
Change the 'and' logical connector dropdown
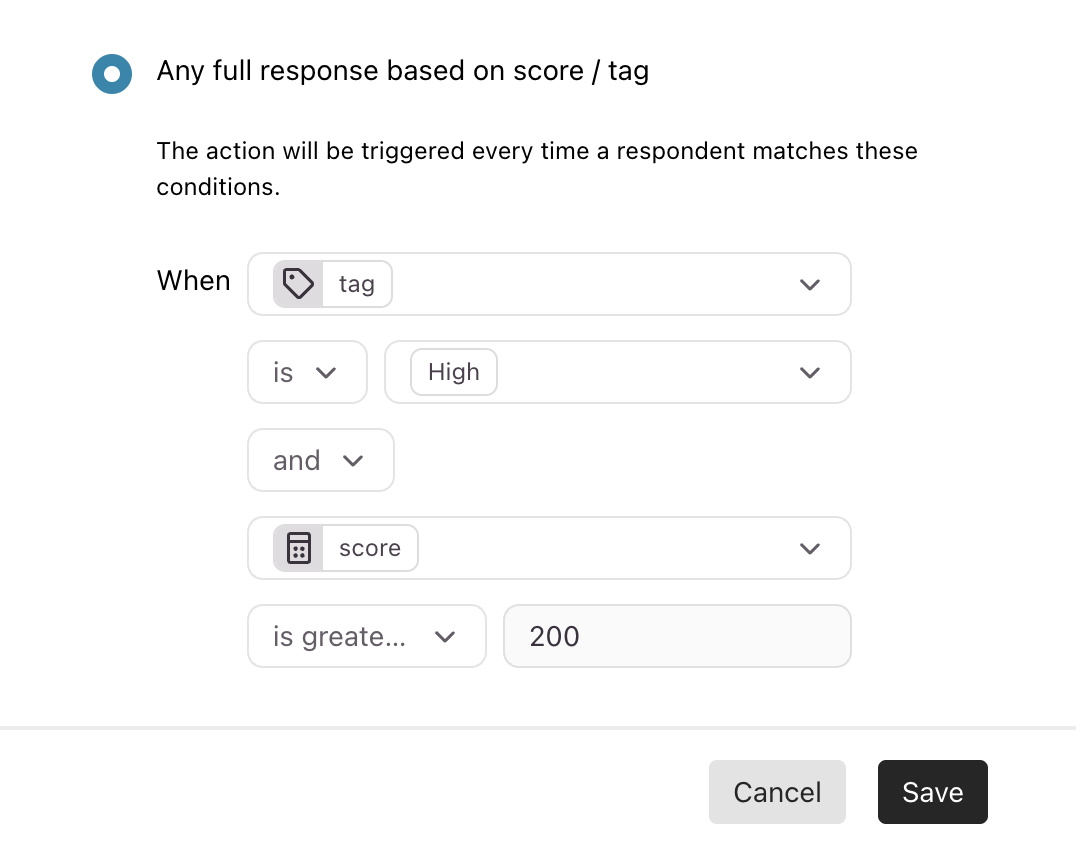(320, 460)
